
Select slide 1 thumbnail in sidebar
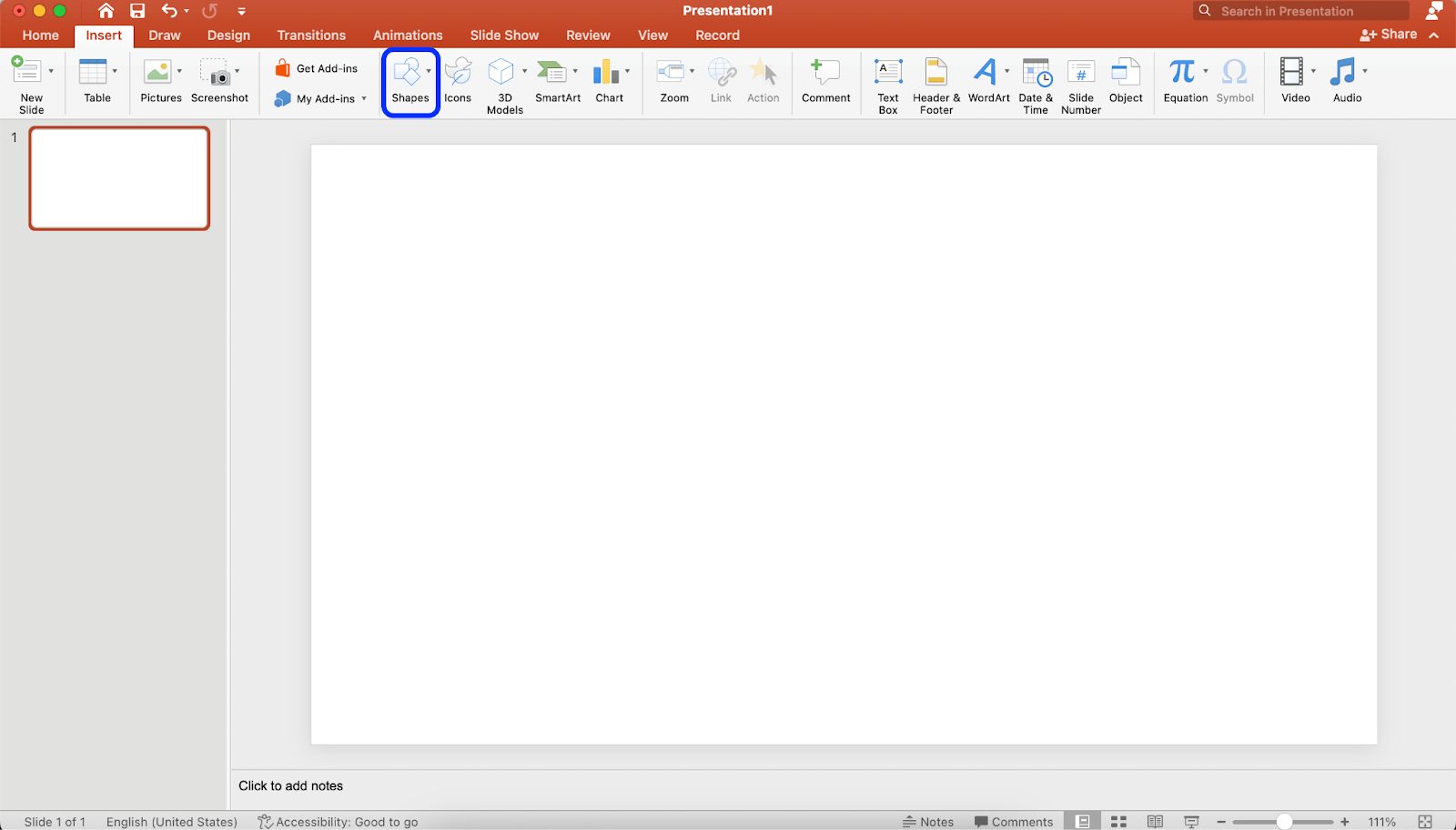pyautogui.click(x=119, y=178)
